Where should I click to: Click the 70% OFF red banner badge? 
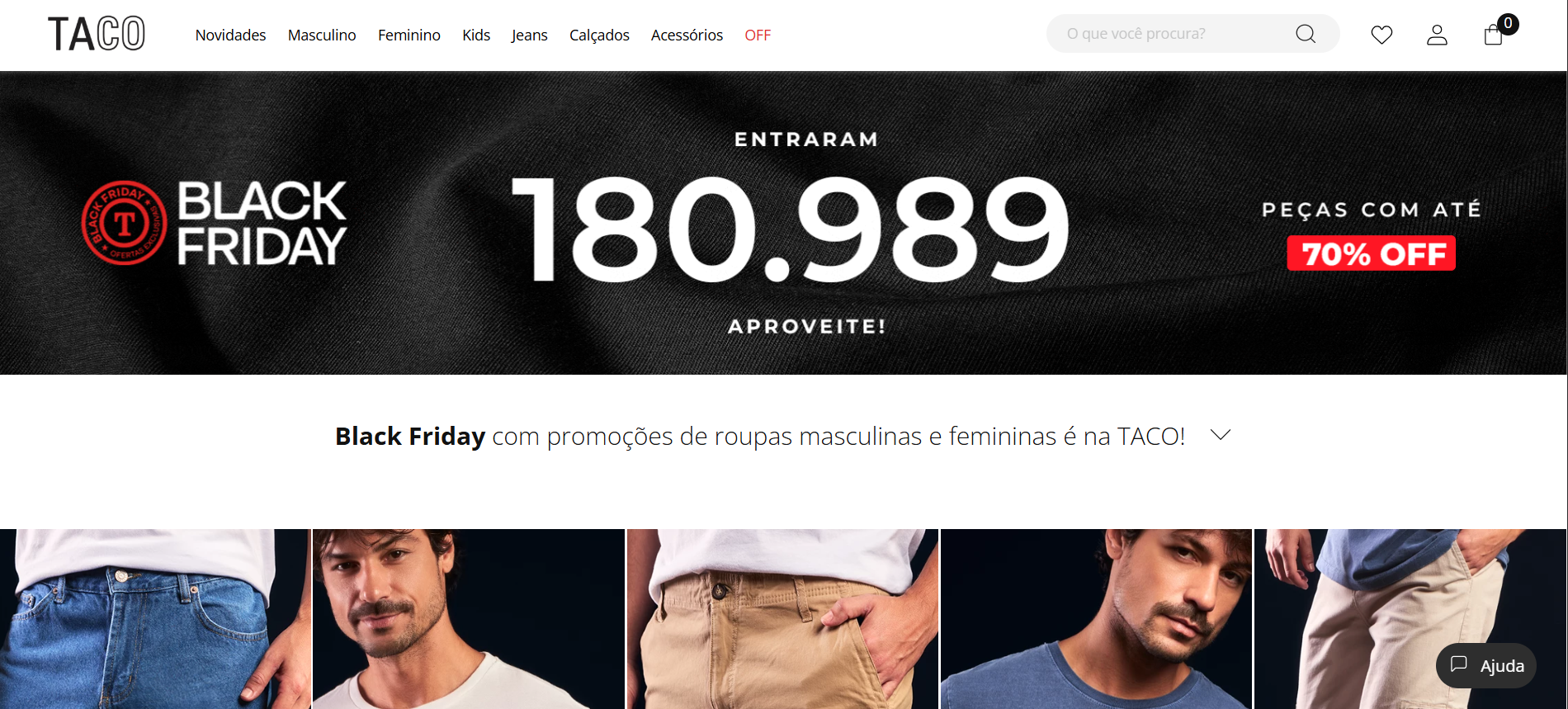[1372, 253]
